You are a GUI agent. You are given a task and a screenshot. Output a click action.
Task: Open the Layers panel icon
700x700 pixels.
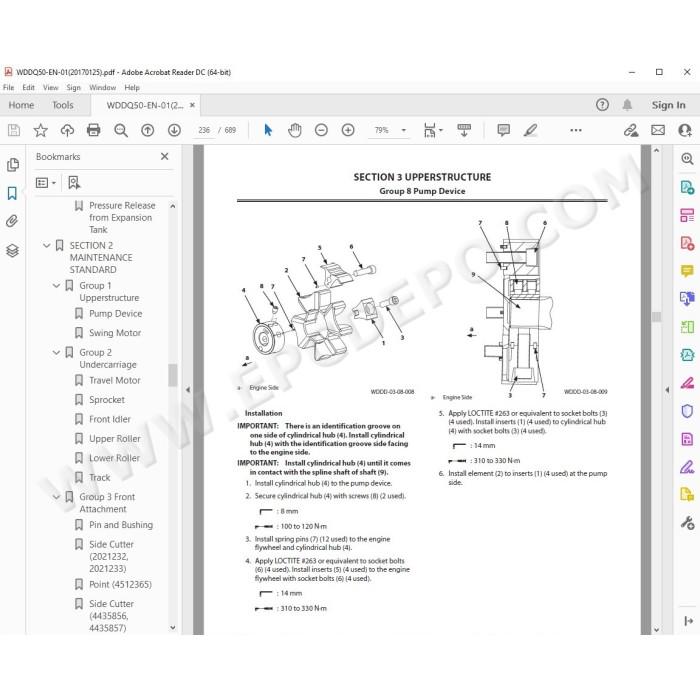12,250
